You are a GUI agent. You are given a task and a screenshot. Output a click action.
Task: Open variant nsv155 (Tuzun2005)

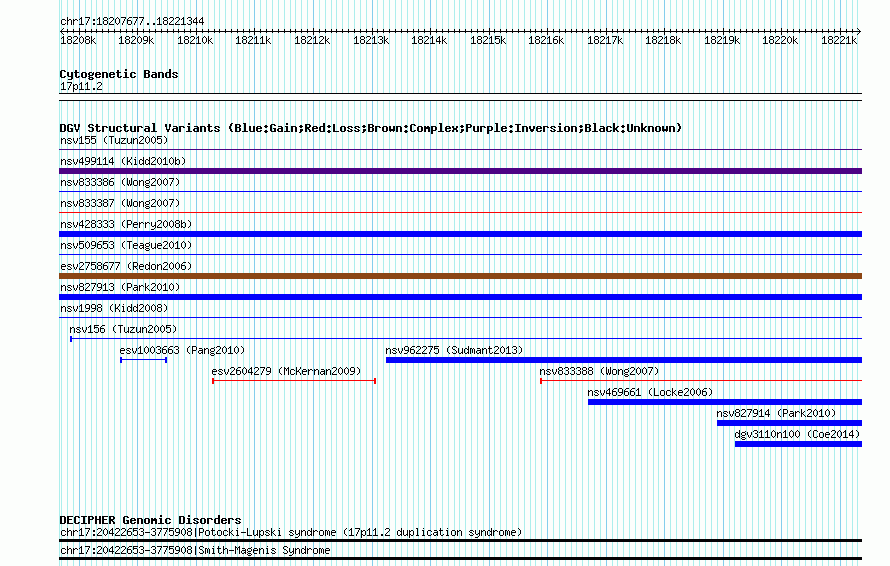[114, 140]
